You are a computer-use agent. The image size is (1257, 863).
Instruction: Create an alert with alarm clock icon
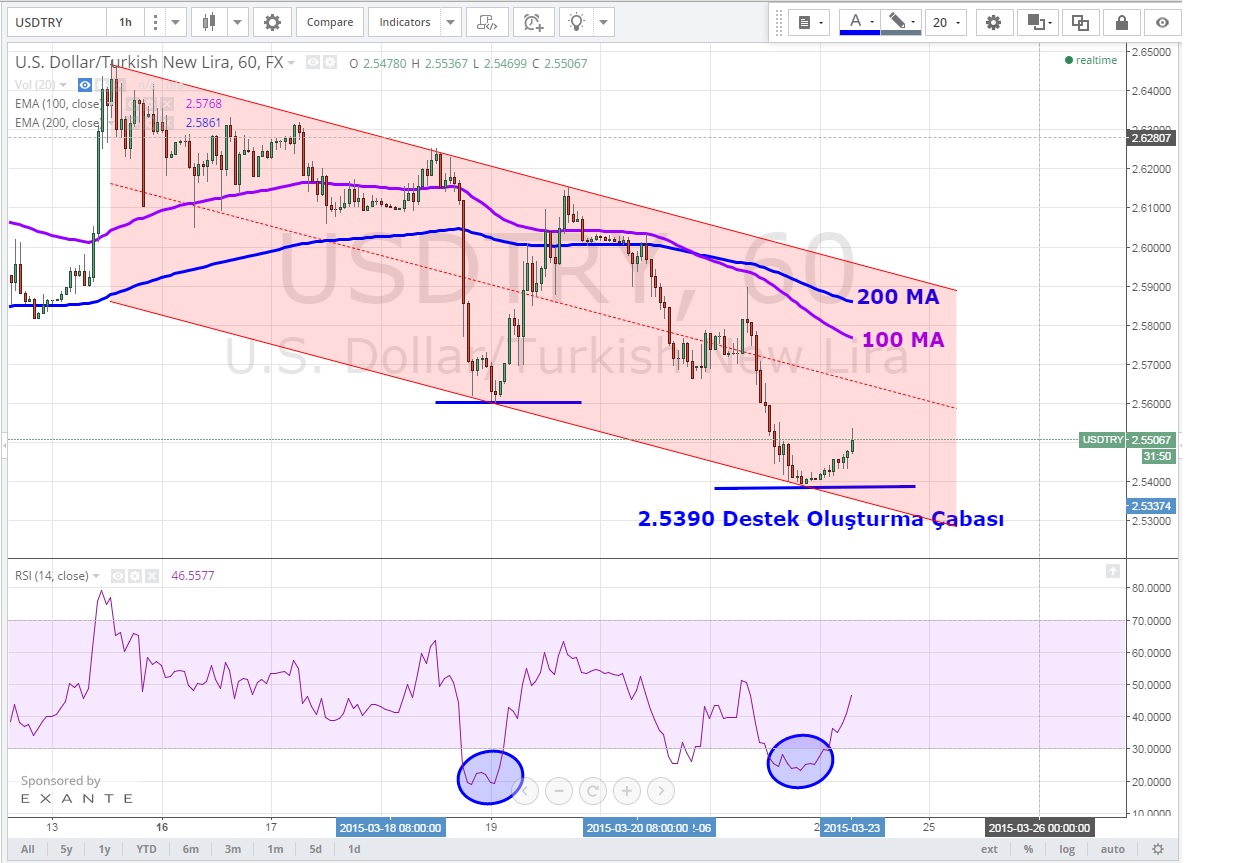coord(534,22)
